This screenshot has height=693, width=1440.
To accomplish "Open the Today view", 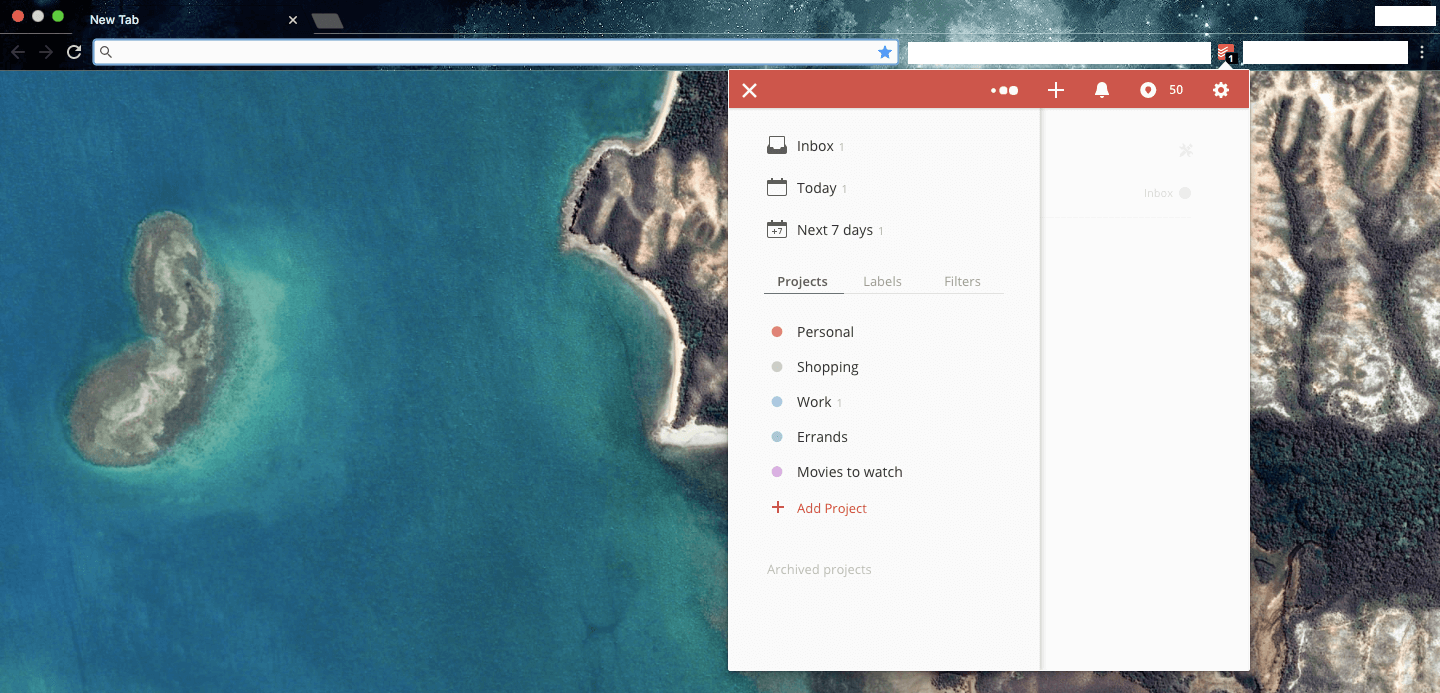I will pos(815,188).
